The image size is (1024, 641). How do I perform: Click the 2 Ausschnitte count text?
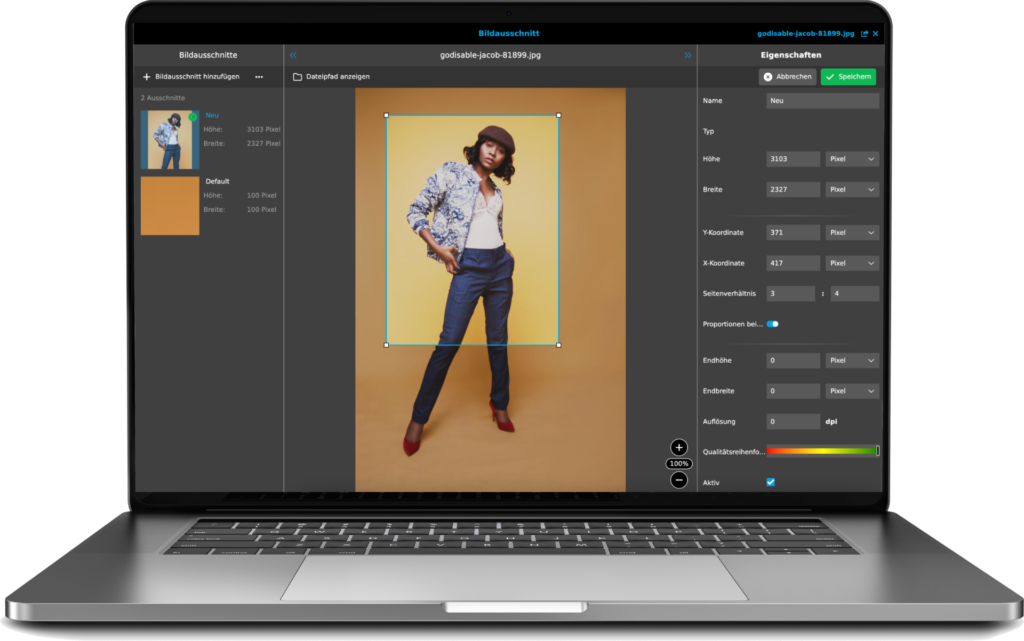click(163, 98)
